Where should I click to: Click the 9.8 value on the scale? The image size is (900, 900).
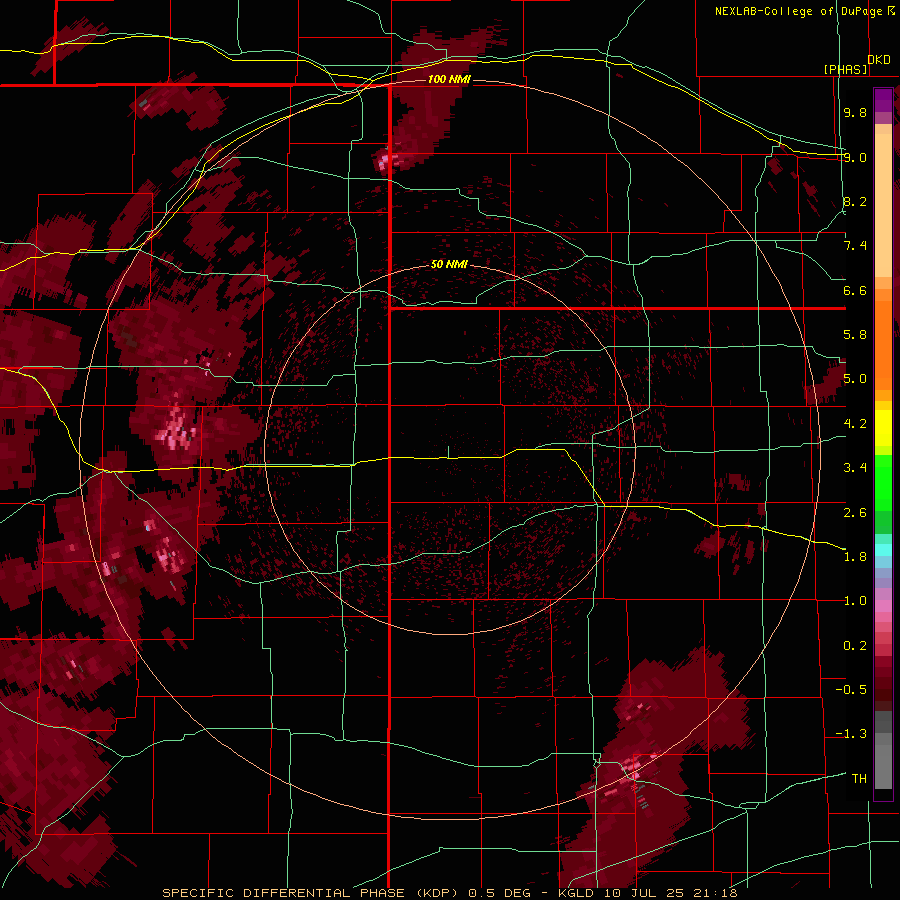[x=855, y=112]
